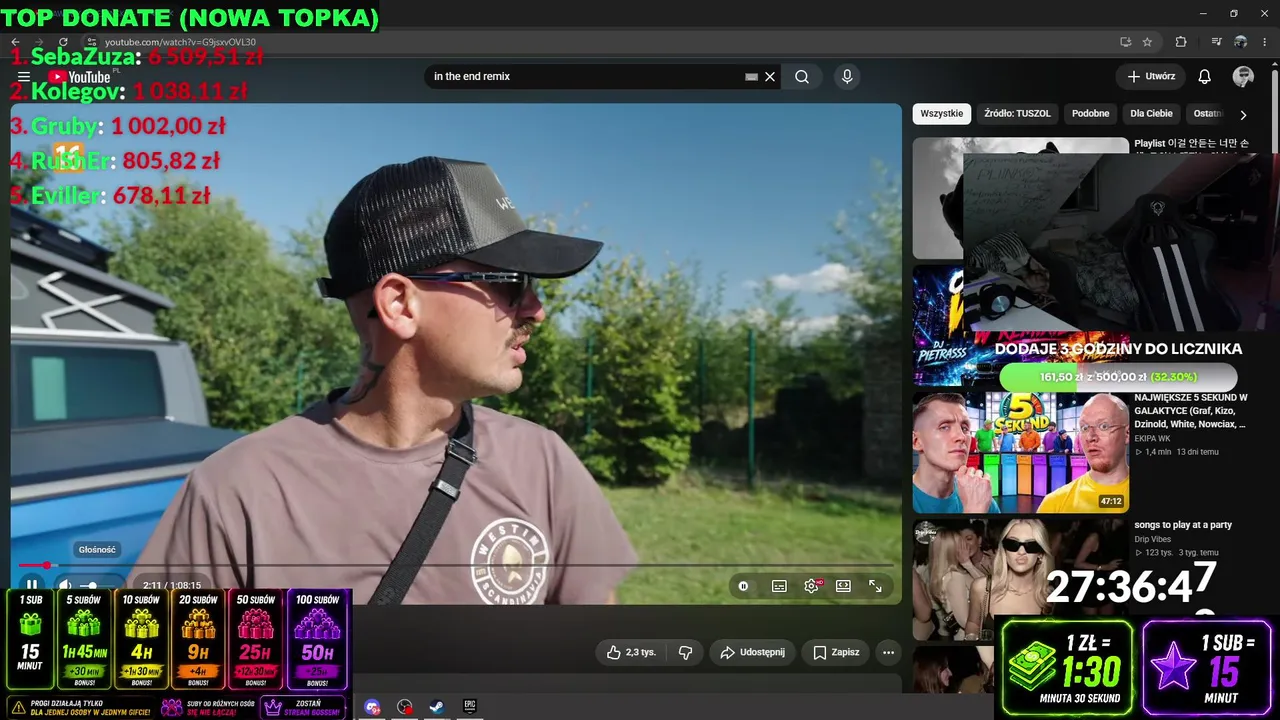This screenshot has width=1280, height=720.
Task: Select the Podobne filter chip
Action: click(x=1090, y=113)
